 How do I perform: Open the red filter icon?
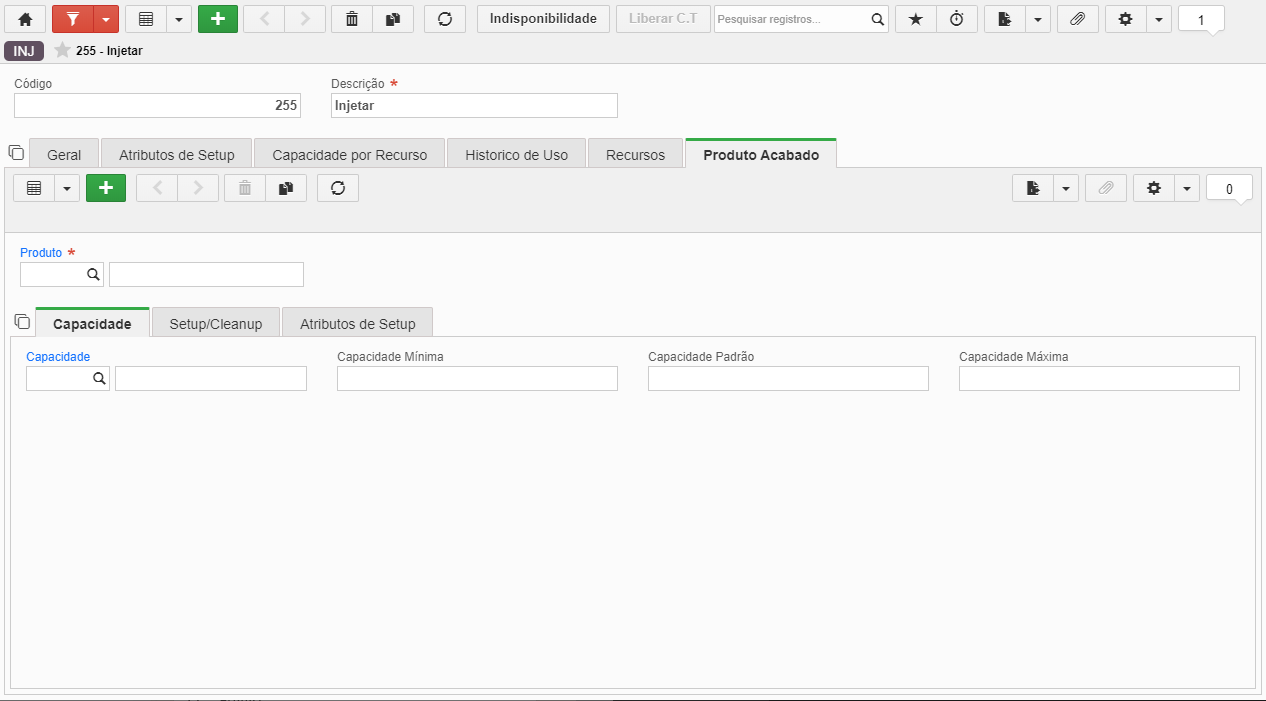click(x=72, y=19)
